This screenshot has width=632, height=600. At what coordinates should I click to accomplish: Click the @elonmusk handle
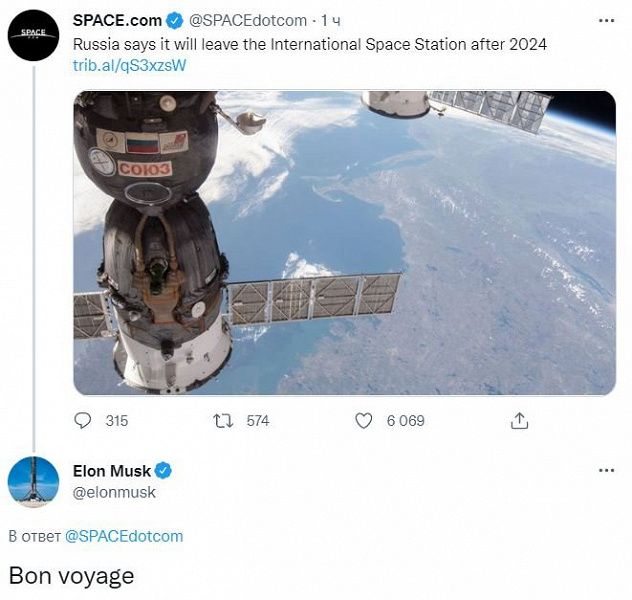114,492
